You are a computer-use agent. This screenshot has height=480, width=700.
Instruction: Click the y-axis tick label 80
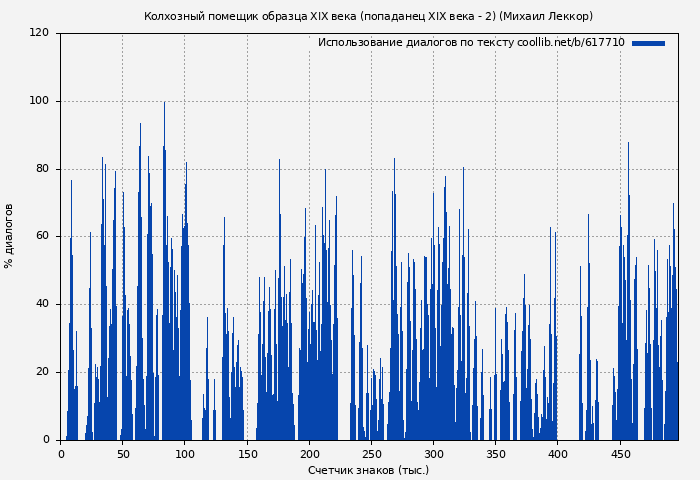click(x=42, y=169)
